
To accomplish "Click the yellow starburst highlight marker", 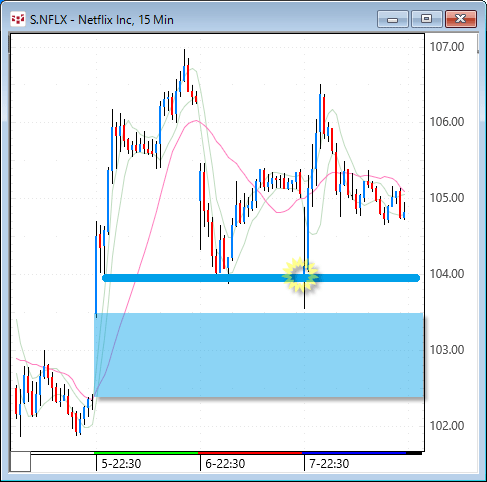I will [x=300, y=276].
